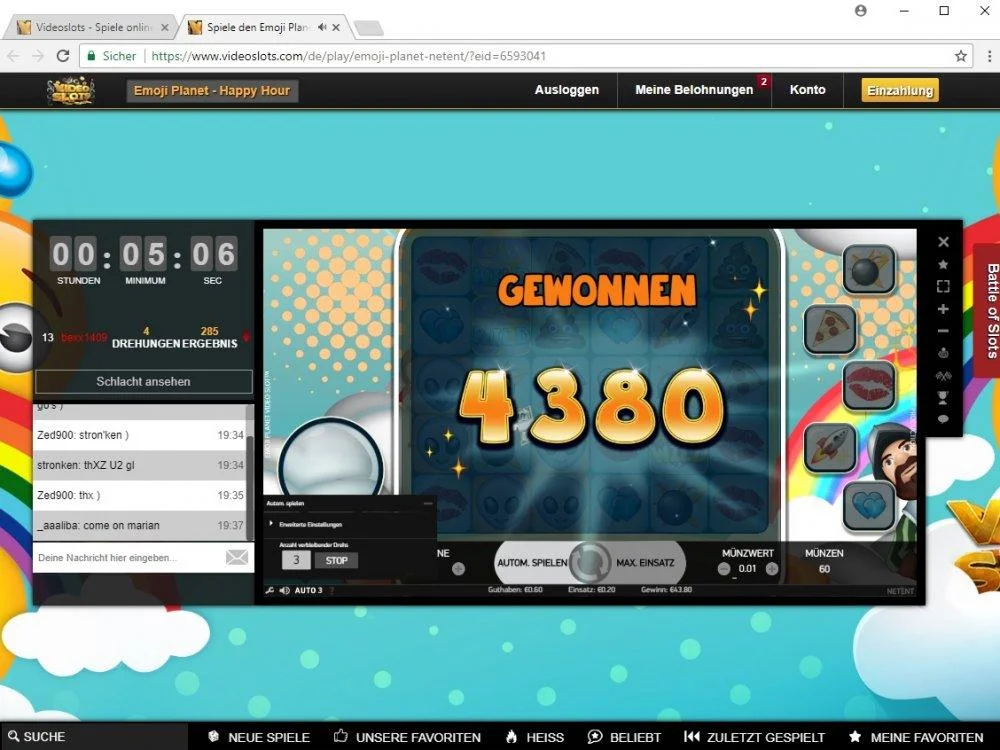Open the trophy icon in side toolbar
The image size is (1000, 750).
click(x=943, y=398)
